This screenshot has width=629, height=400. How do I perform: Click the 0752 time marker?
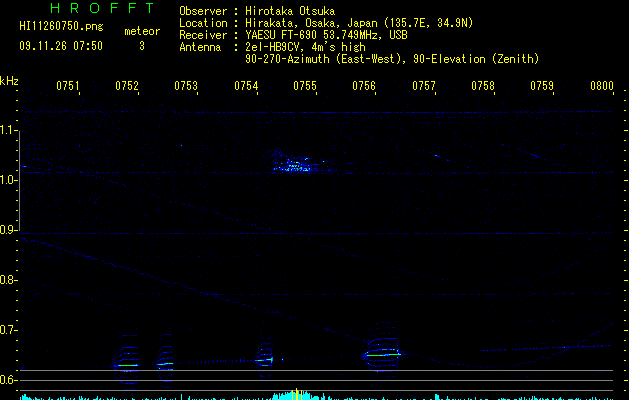[127, 85]
